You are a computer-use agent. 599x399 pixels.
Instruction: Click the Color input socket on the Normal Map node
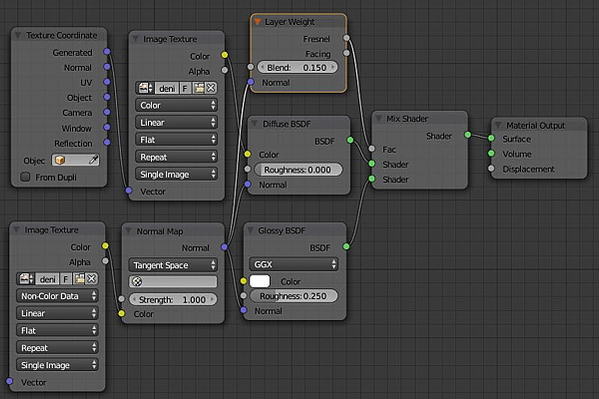121,313
